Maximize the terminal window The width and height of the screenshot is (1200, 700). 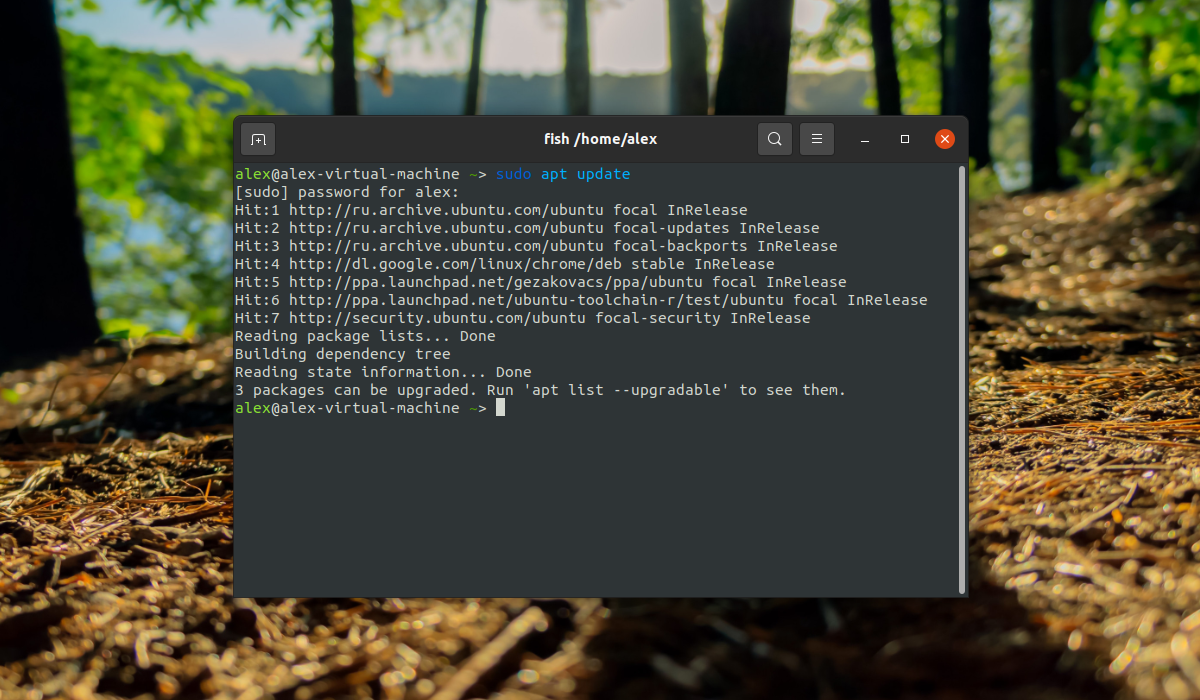[x=905, y=139]
